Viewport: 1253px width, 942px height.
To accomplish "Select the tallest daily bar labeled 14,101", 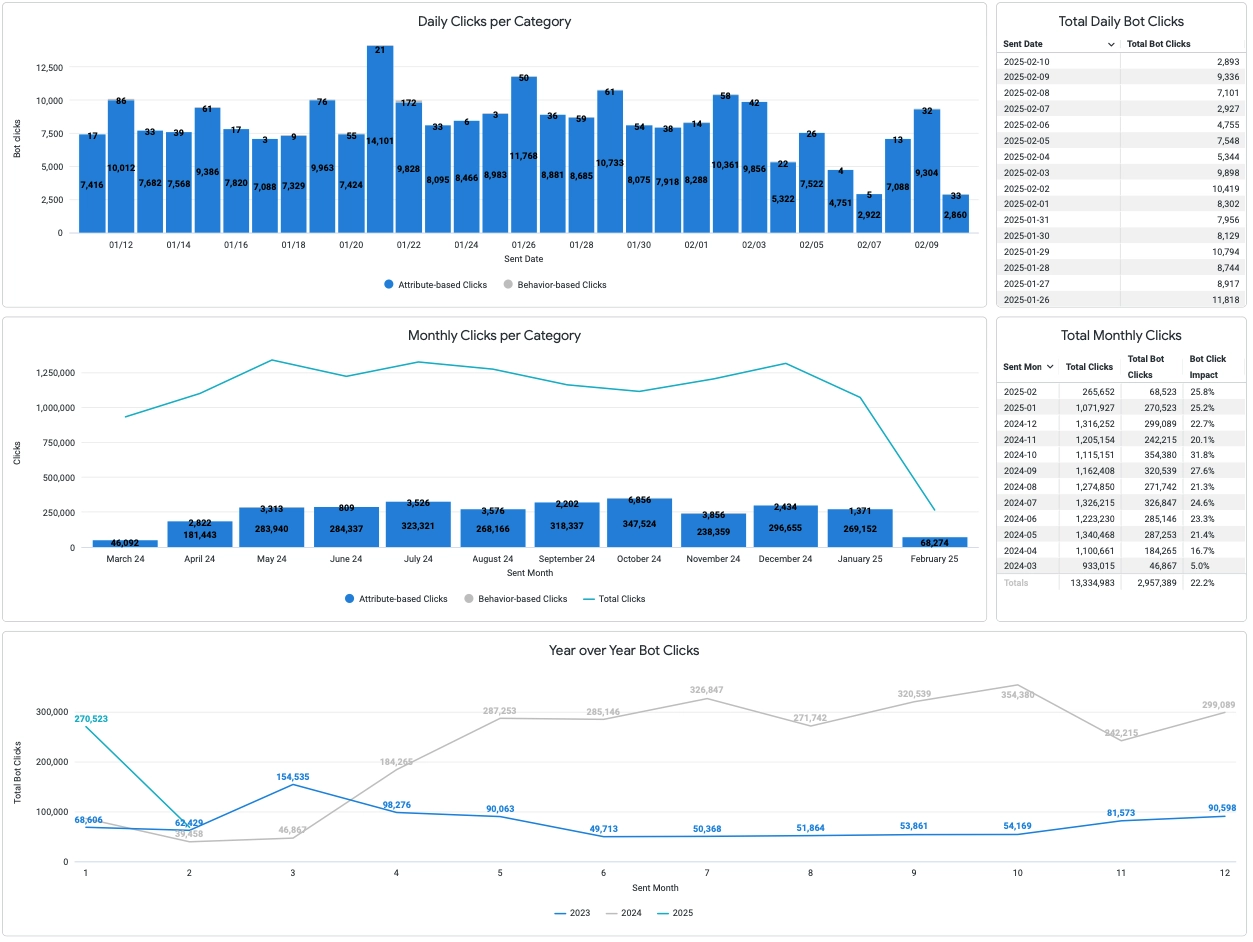I will (x=380, y=139).
